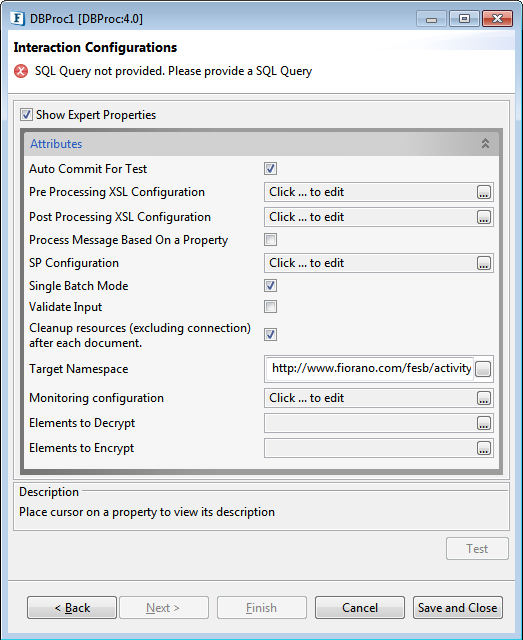Collapse the Attributes section with double chevron
This screenshot has width=523, height=640.
pos(485,144)
